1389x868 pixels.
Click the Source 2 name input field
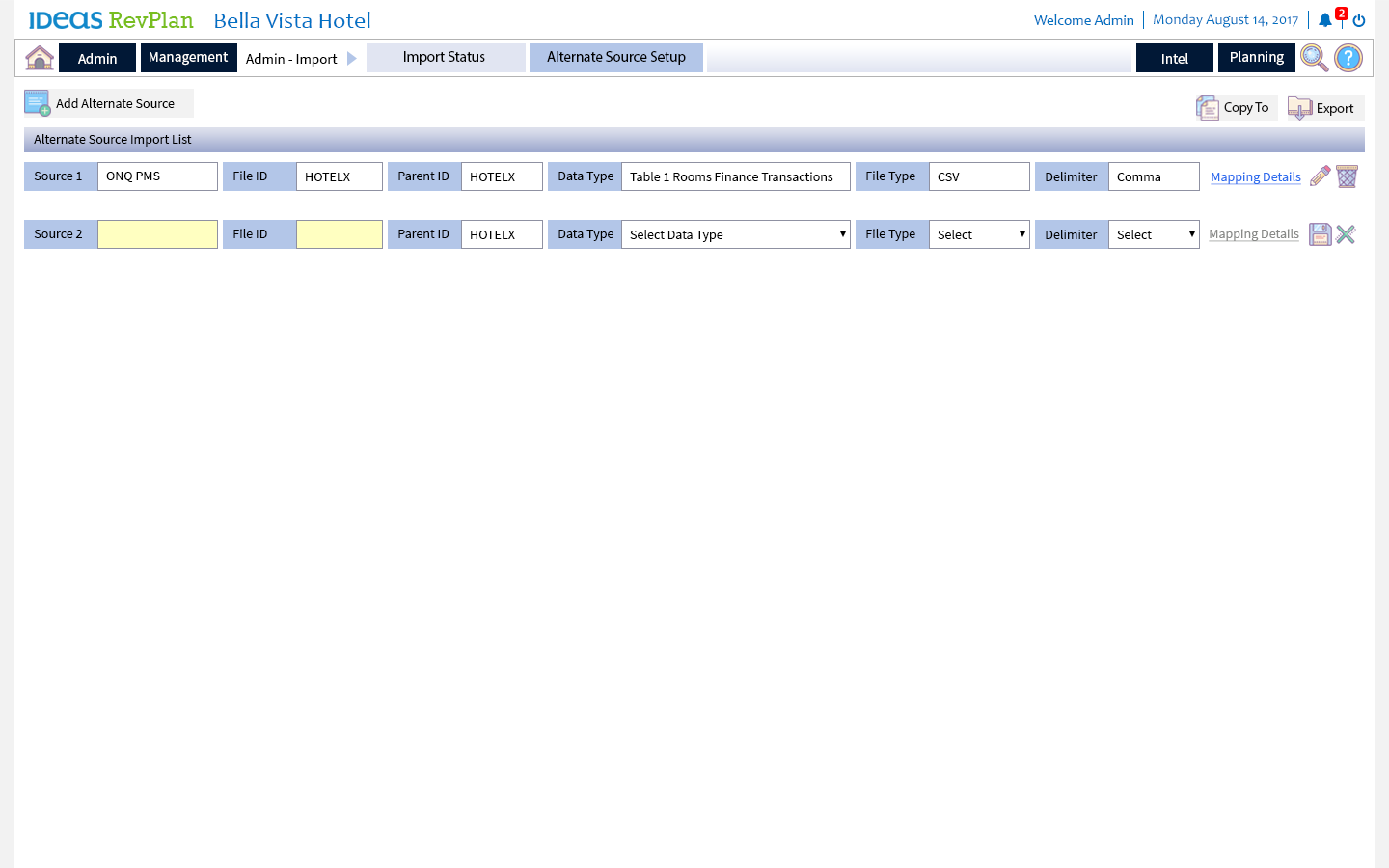point(157,234)
